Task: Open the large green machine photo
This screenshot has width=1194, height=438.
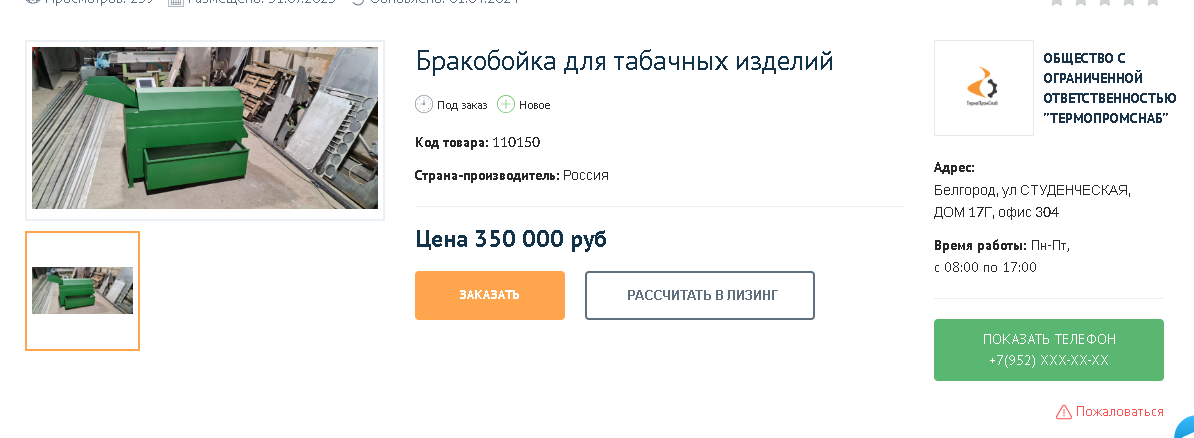Action: 205,128
